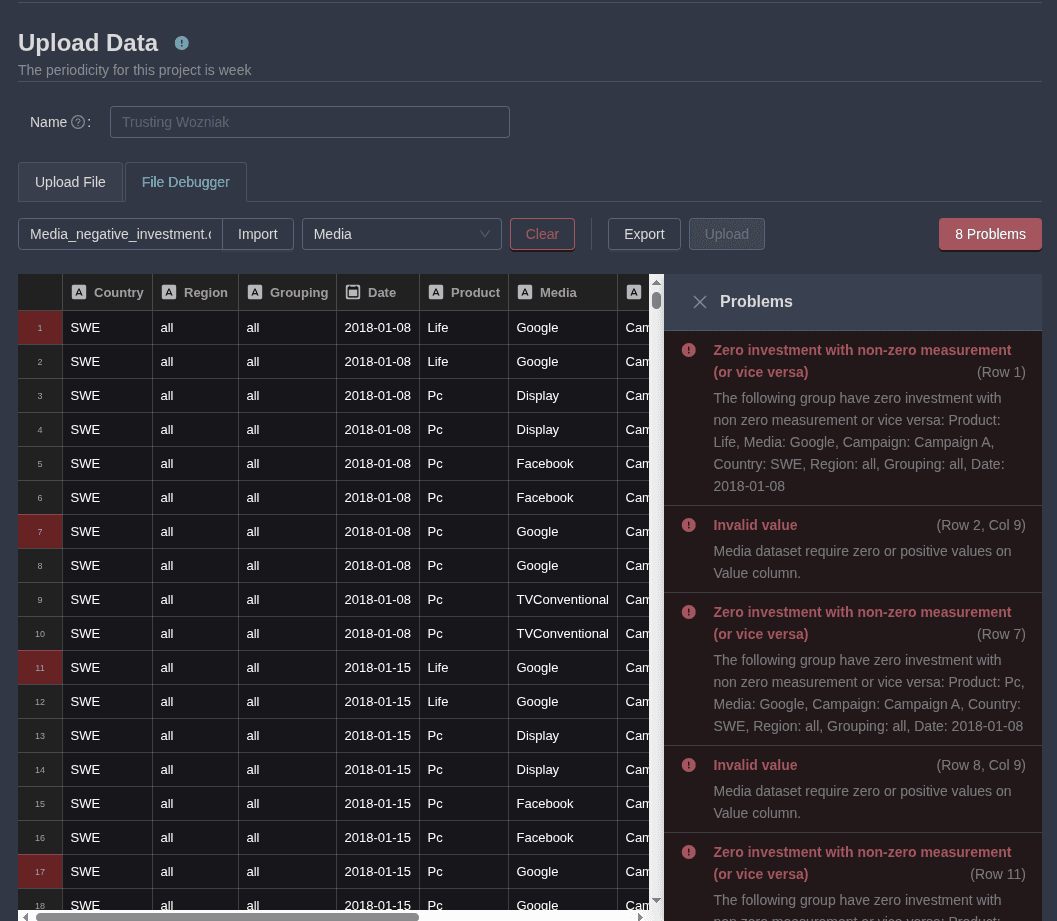Click the help icon next to Name

click(78, 122)
